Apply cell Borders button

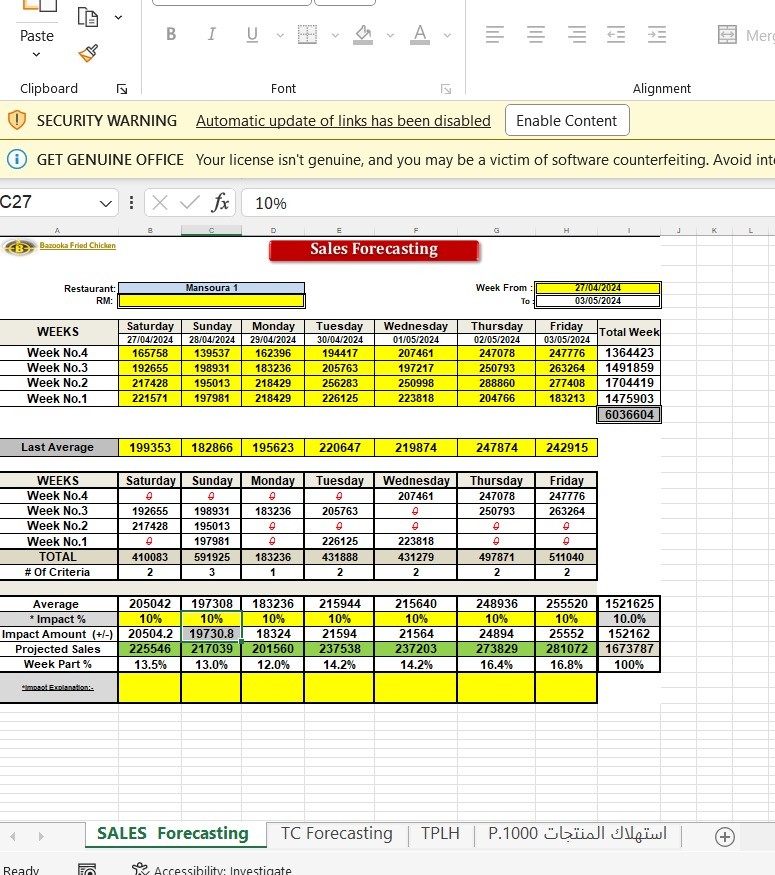click(x=307, y=35)
